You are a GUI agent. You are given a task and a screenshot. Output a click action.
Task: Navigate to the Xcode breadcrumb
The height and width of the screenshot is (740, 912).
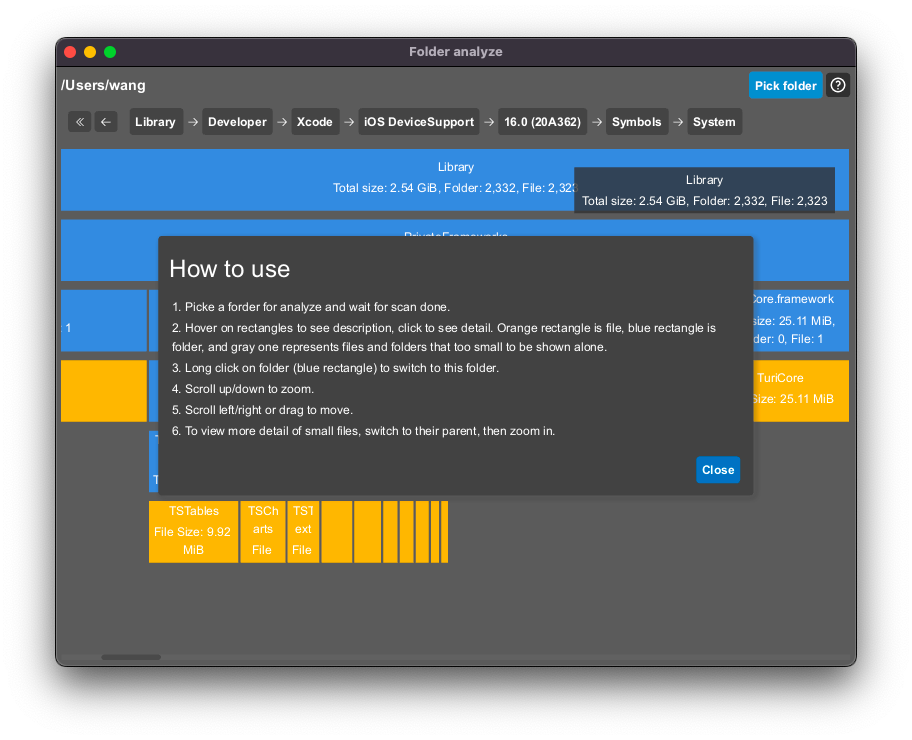coord(314,122)
